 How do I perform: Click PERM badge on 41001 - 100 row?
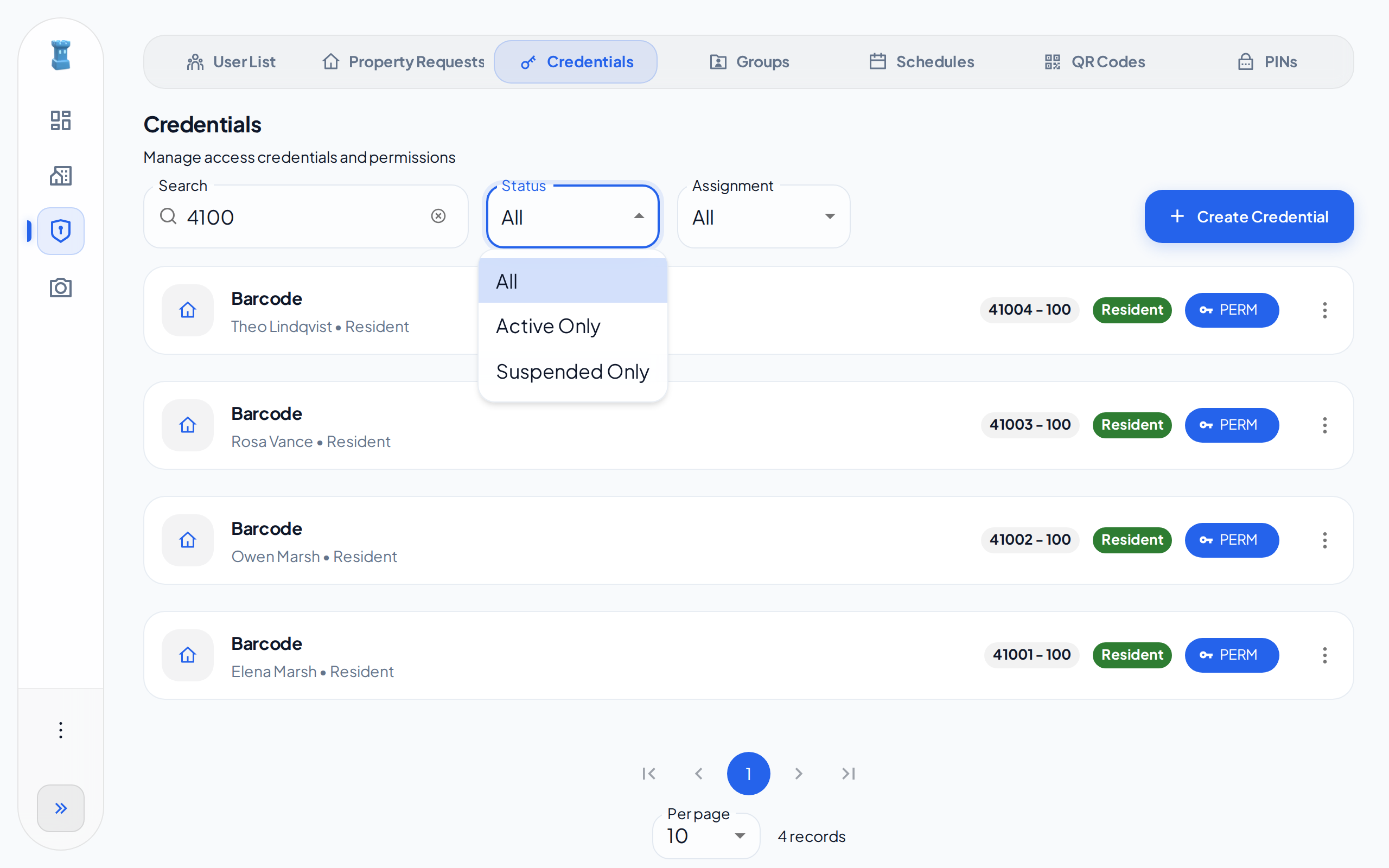coord(1232,655)
